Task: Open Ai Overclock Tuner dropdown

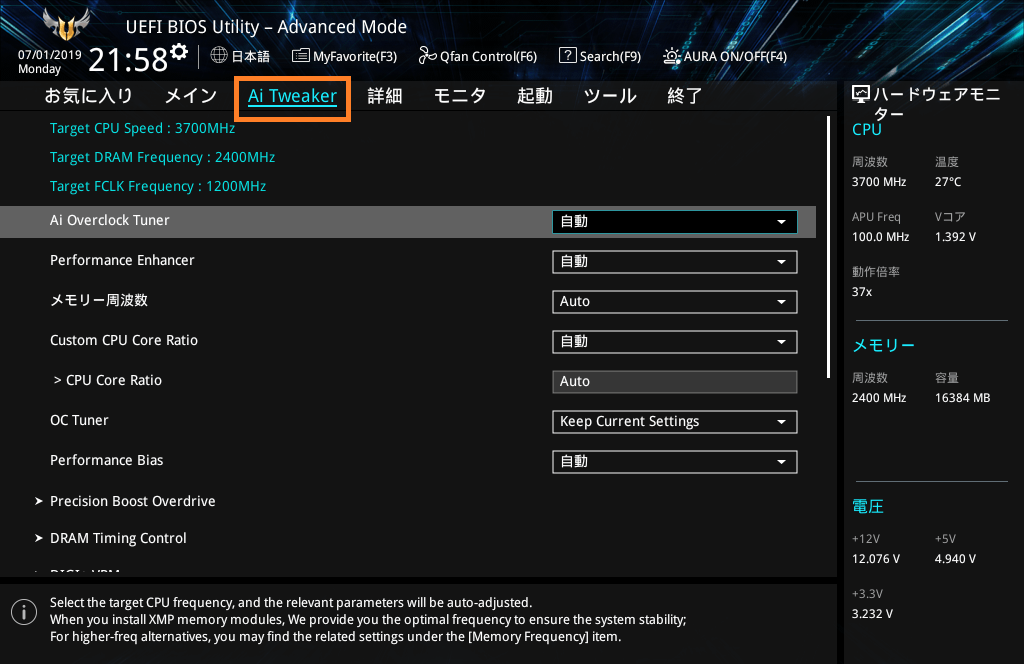Action: tap(674, 221)
